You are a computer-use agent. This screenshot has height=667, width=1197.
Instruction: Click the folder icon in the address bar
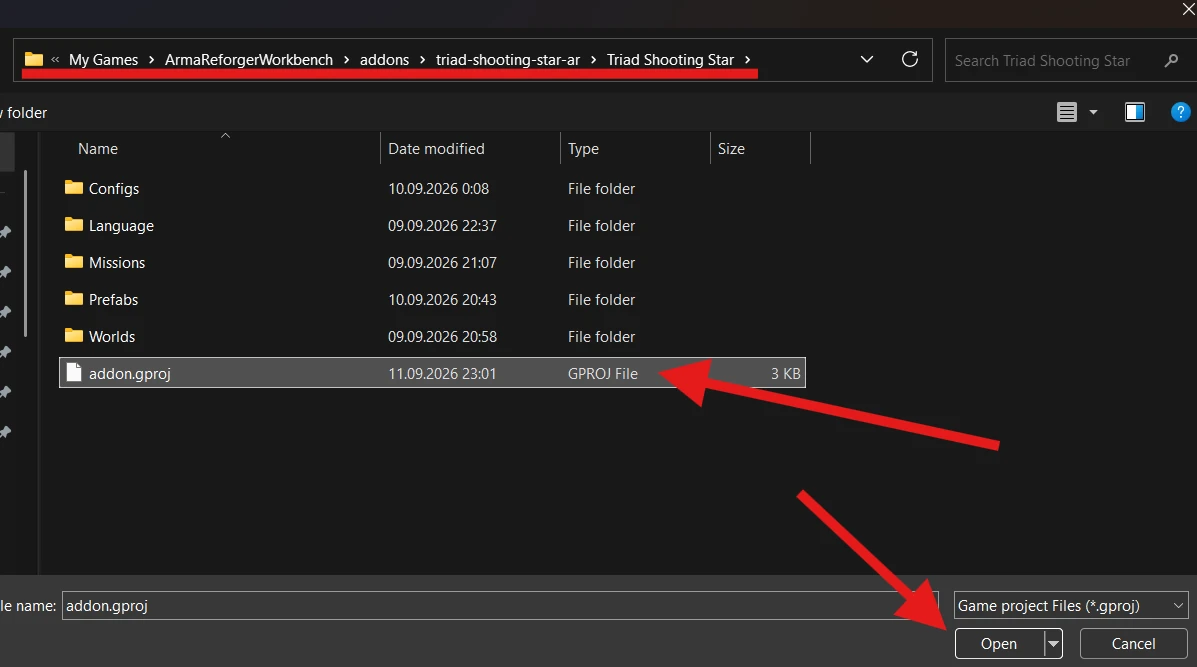point(34,60)
